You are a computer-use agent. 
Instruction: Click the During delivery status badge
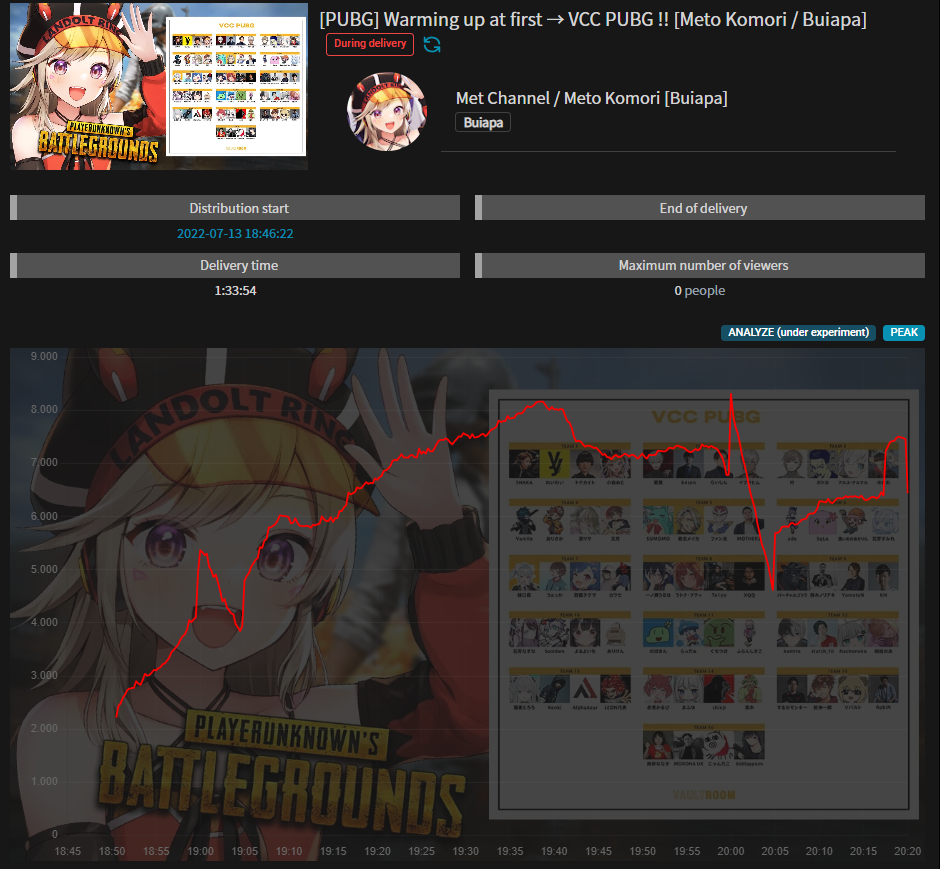coord(370,44)
